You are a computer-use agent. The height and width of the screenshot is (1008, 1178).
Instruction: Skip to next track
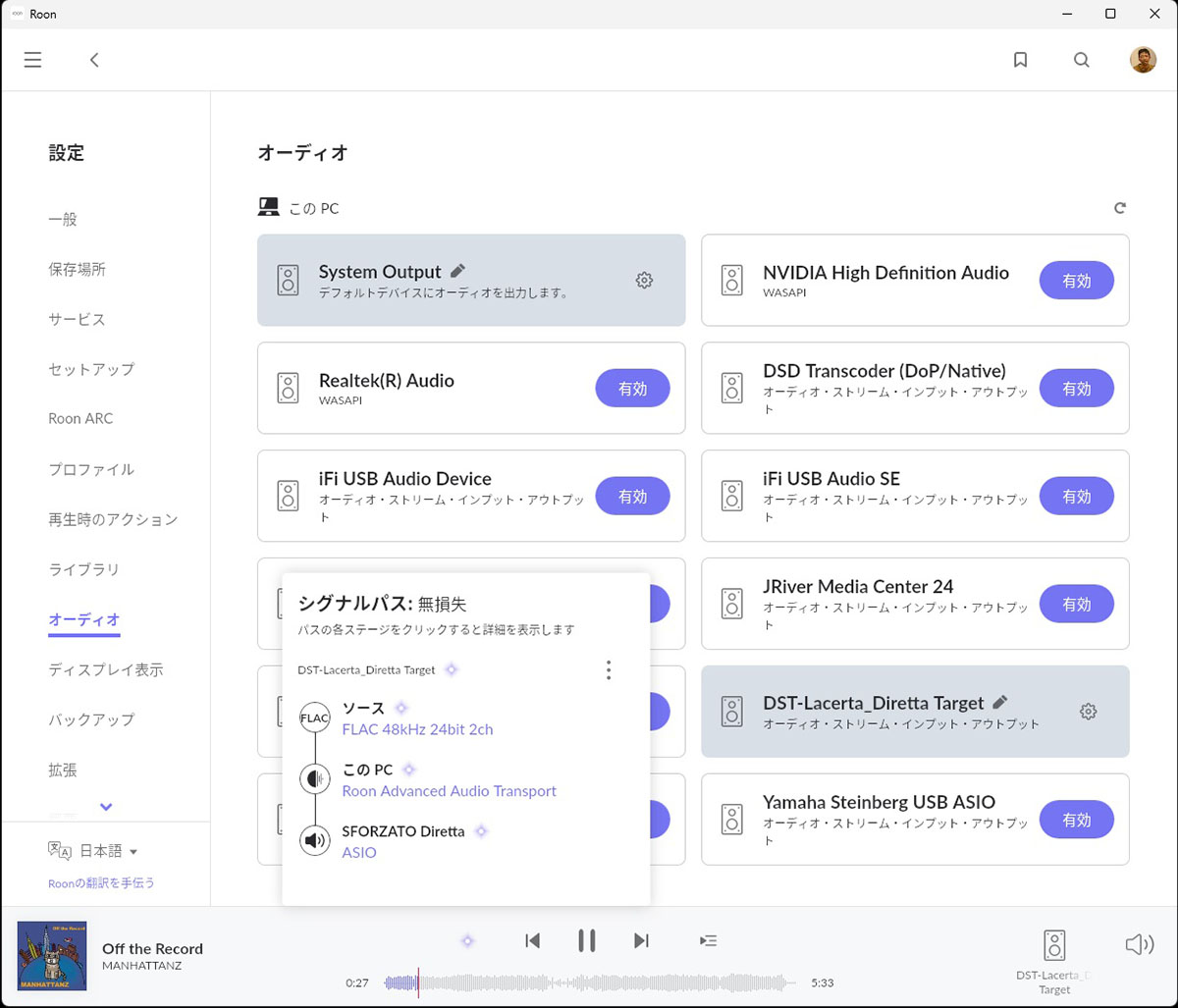coord(641,941)
